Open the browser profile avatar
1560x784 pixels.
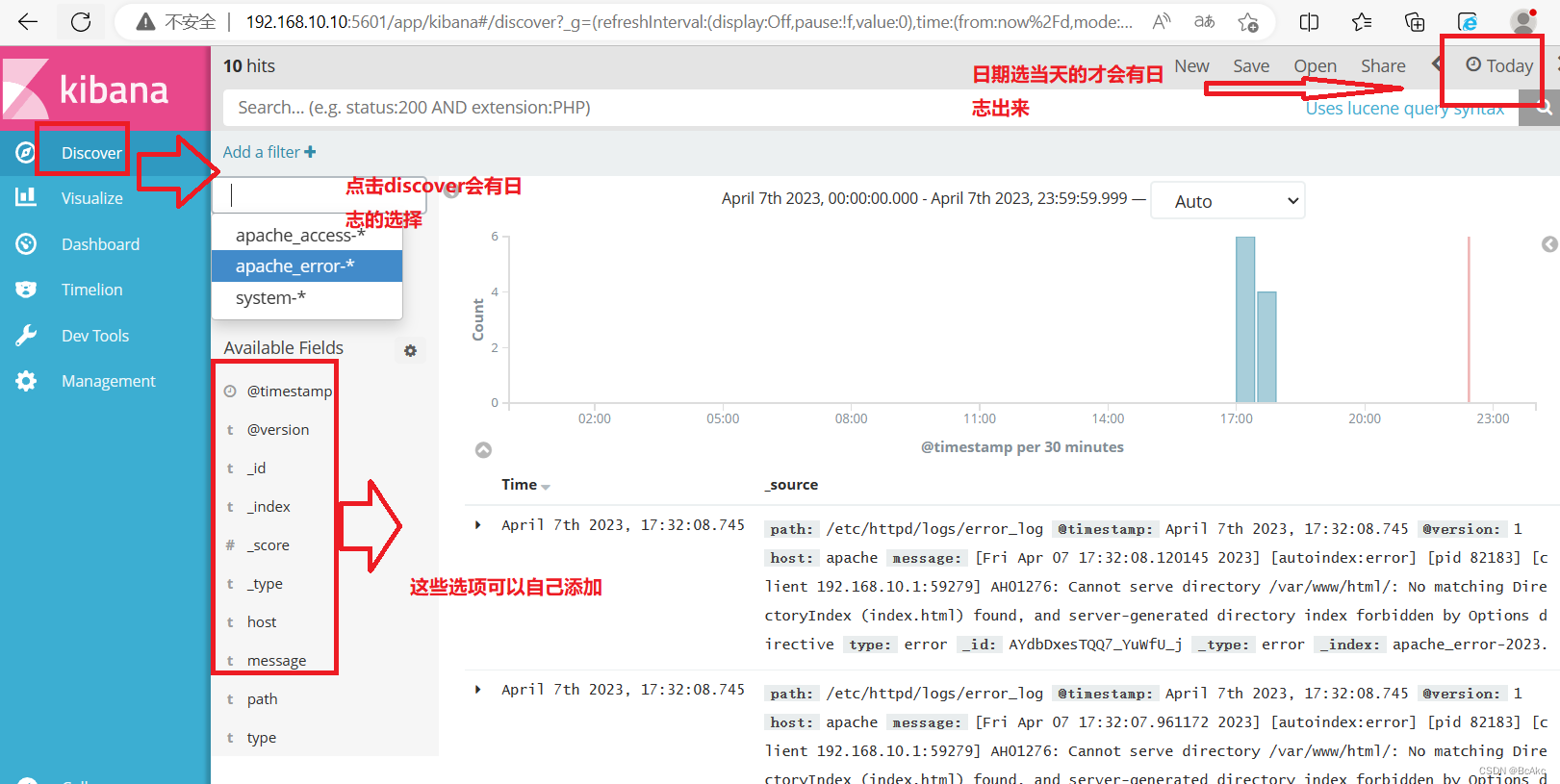pos(1522,21)
